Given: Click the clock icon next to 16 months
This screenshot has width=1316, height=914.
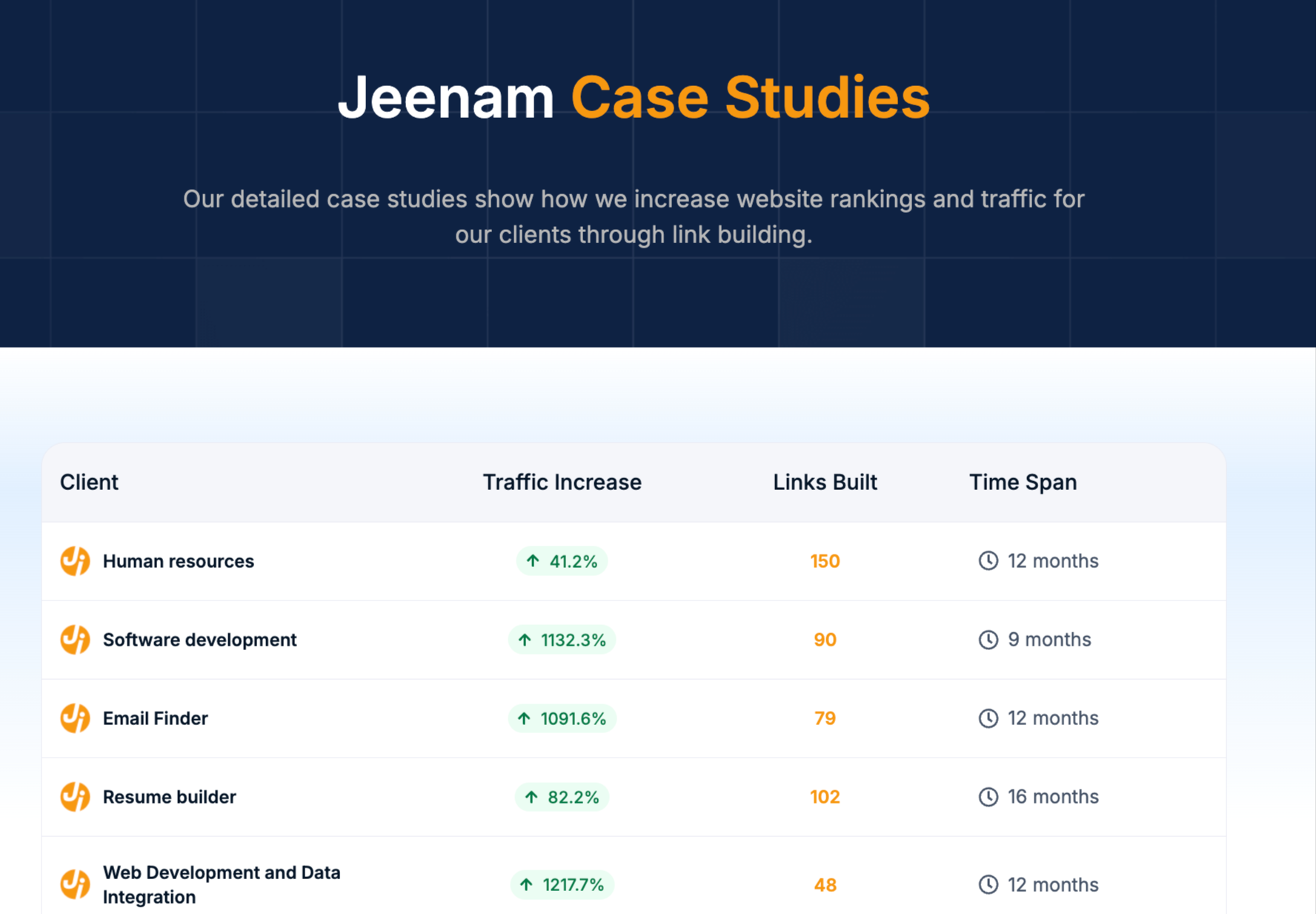Looking at the screenshot, I should point(988,797).
